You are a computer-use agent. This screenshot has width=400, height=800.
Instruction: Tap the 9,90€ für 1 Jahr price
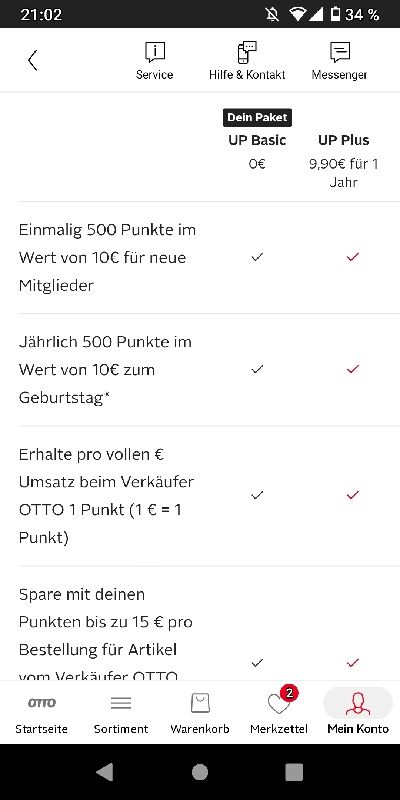[343, 173]
